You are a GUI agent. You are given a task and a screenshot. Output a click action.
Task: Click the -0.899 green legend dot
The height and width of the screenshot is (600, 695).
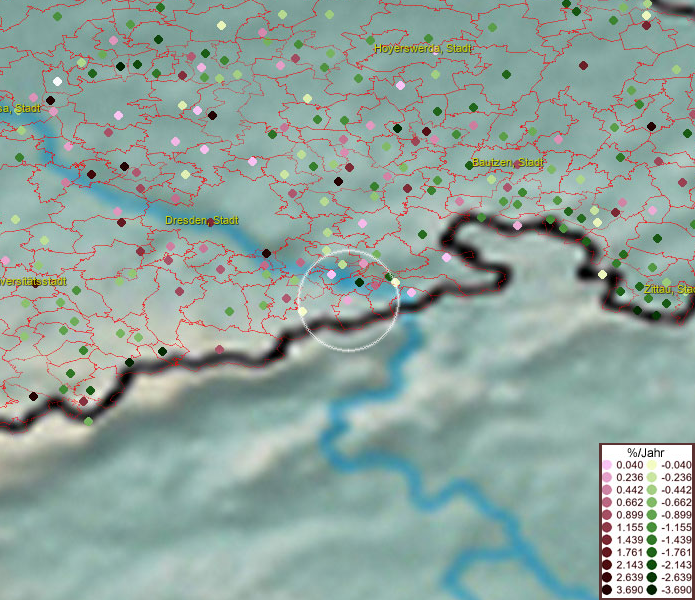coord(650,515)
